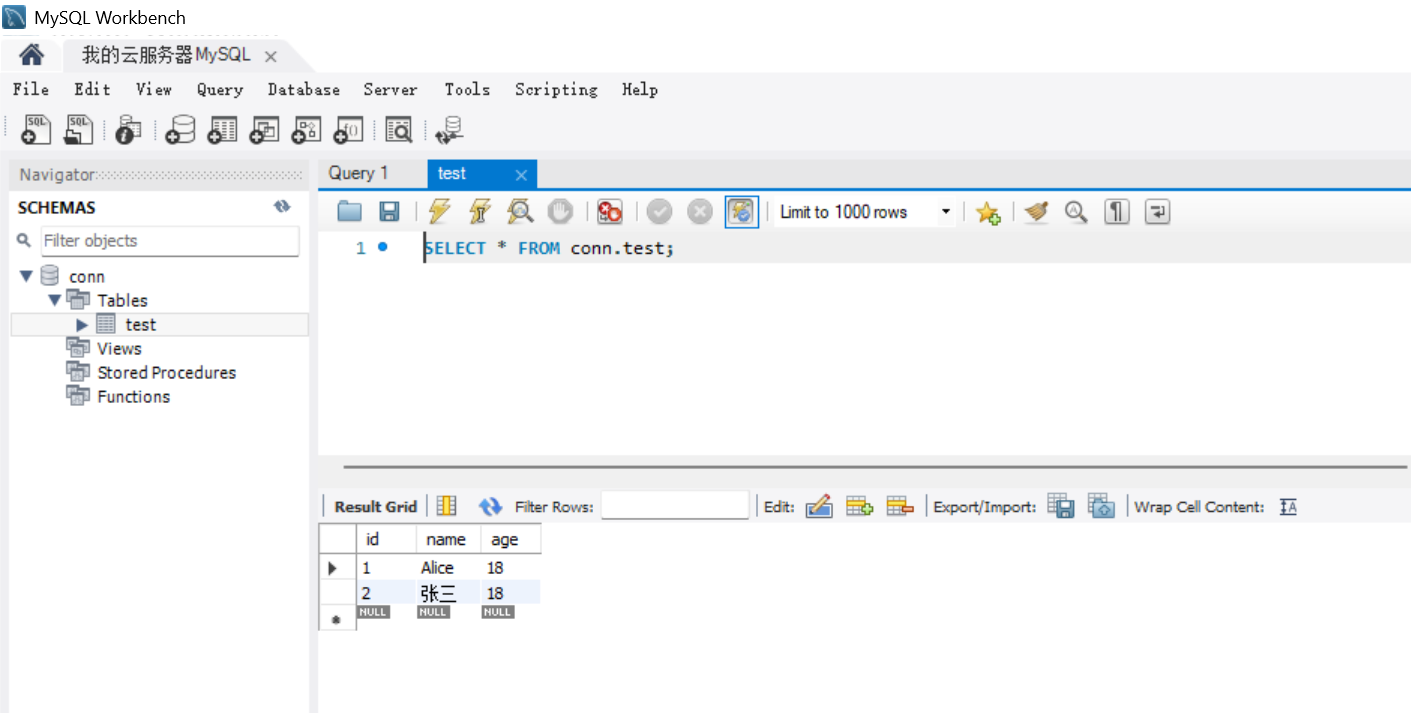
Task: Refresh the SCHEMAS list
Action: click(282, 207)
